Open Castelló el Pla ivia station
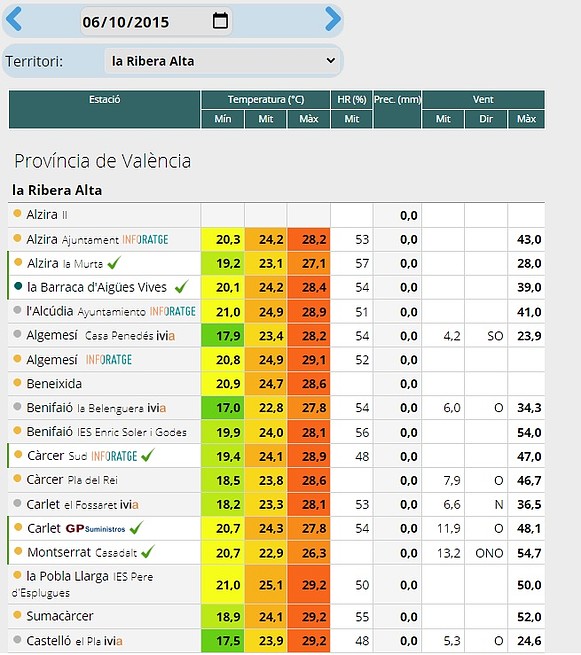The width and height of the screenshot is (581, 655). (74, 640)
